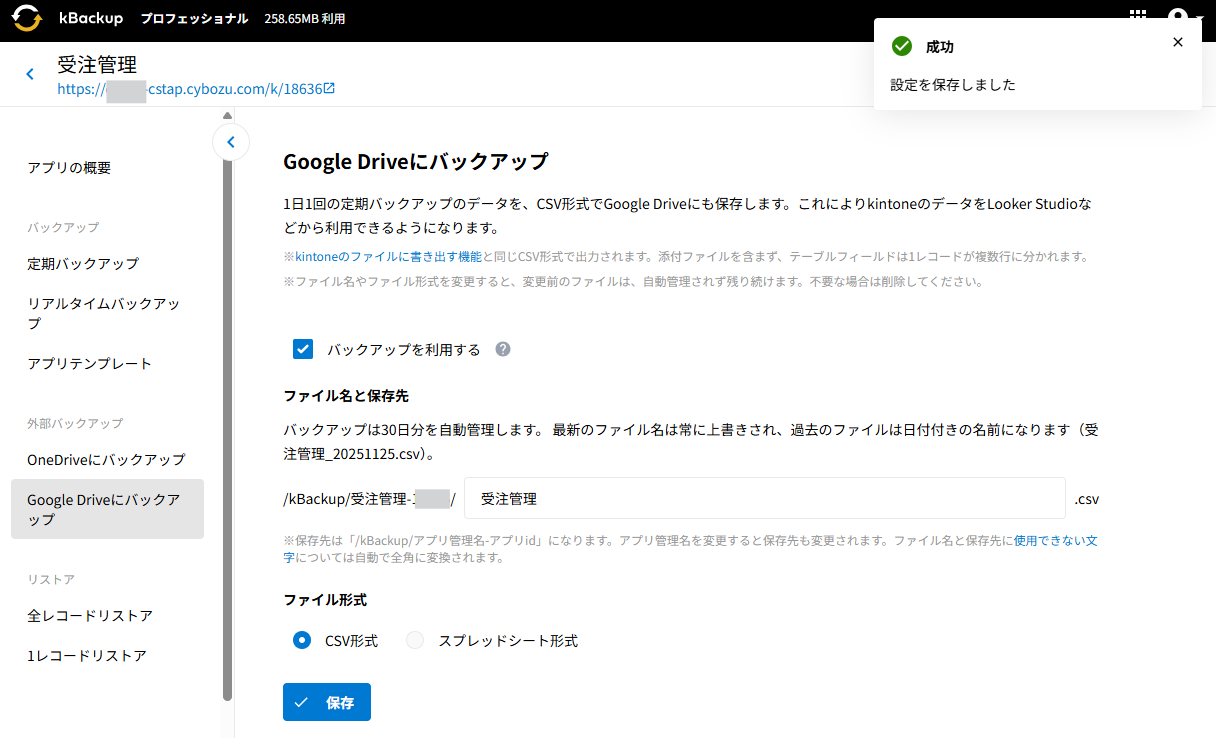Open the apps grid icon
The height and width of the screenshot is (738, 1216).
point(1138,17)
